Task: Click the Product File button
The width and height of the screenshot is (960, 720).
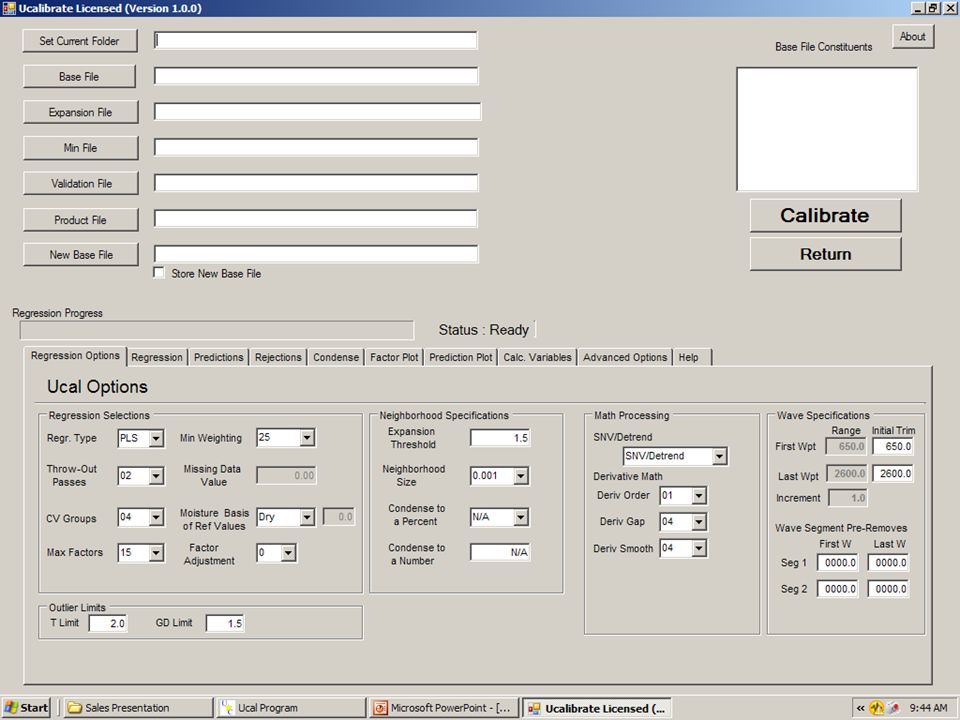Action: click(80, 220)
